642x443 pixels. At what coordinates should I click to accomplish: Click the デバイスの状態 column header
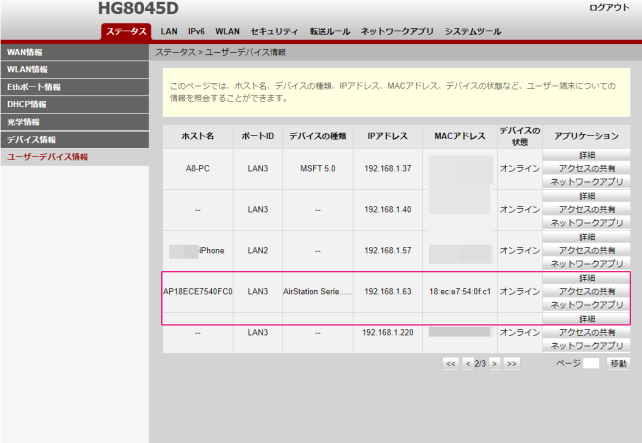520,136
